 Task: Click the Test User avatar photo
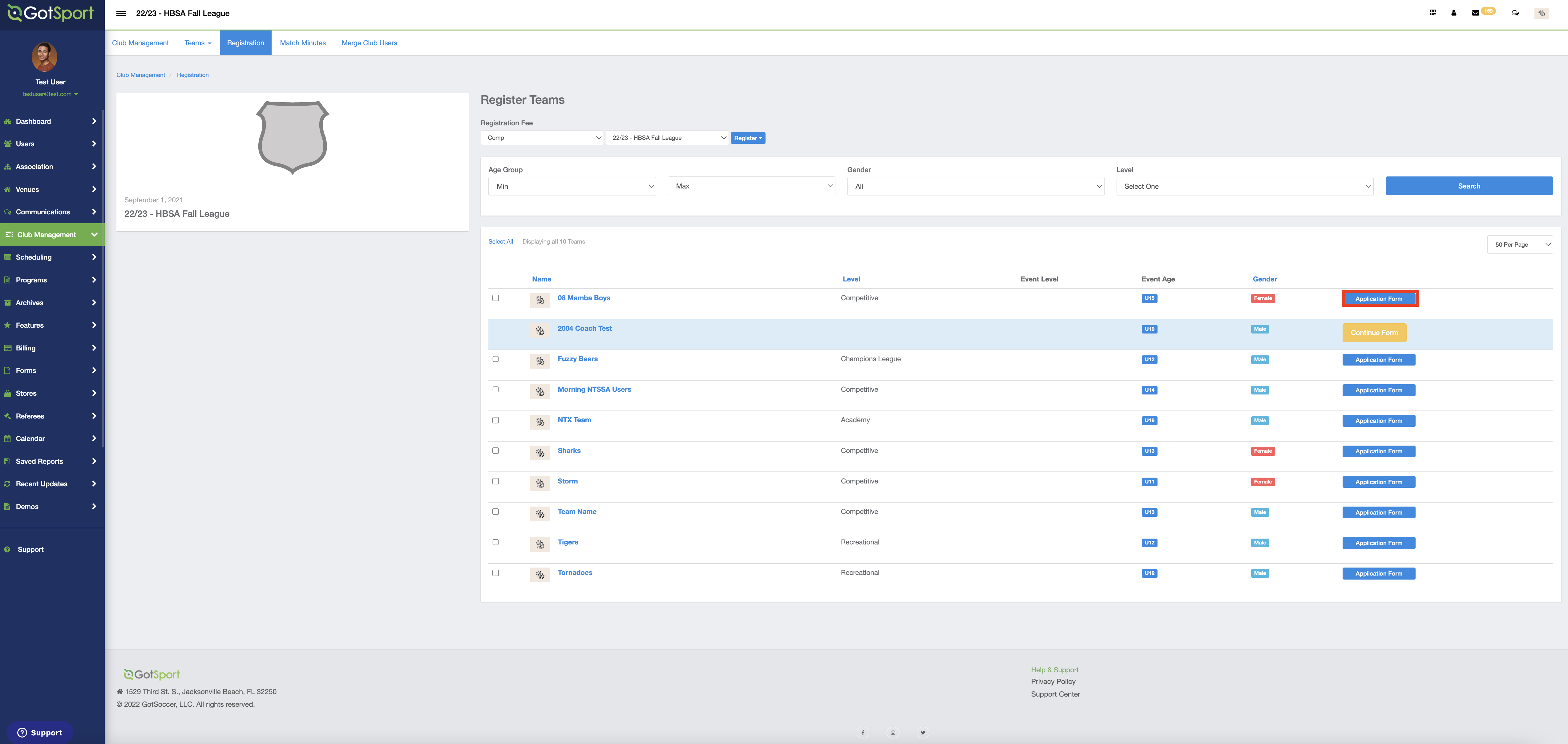pos(44,57)
